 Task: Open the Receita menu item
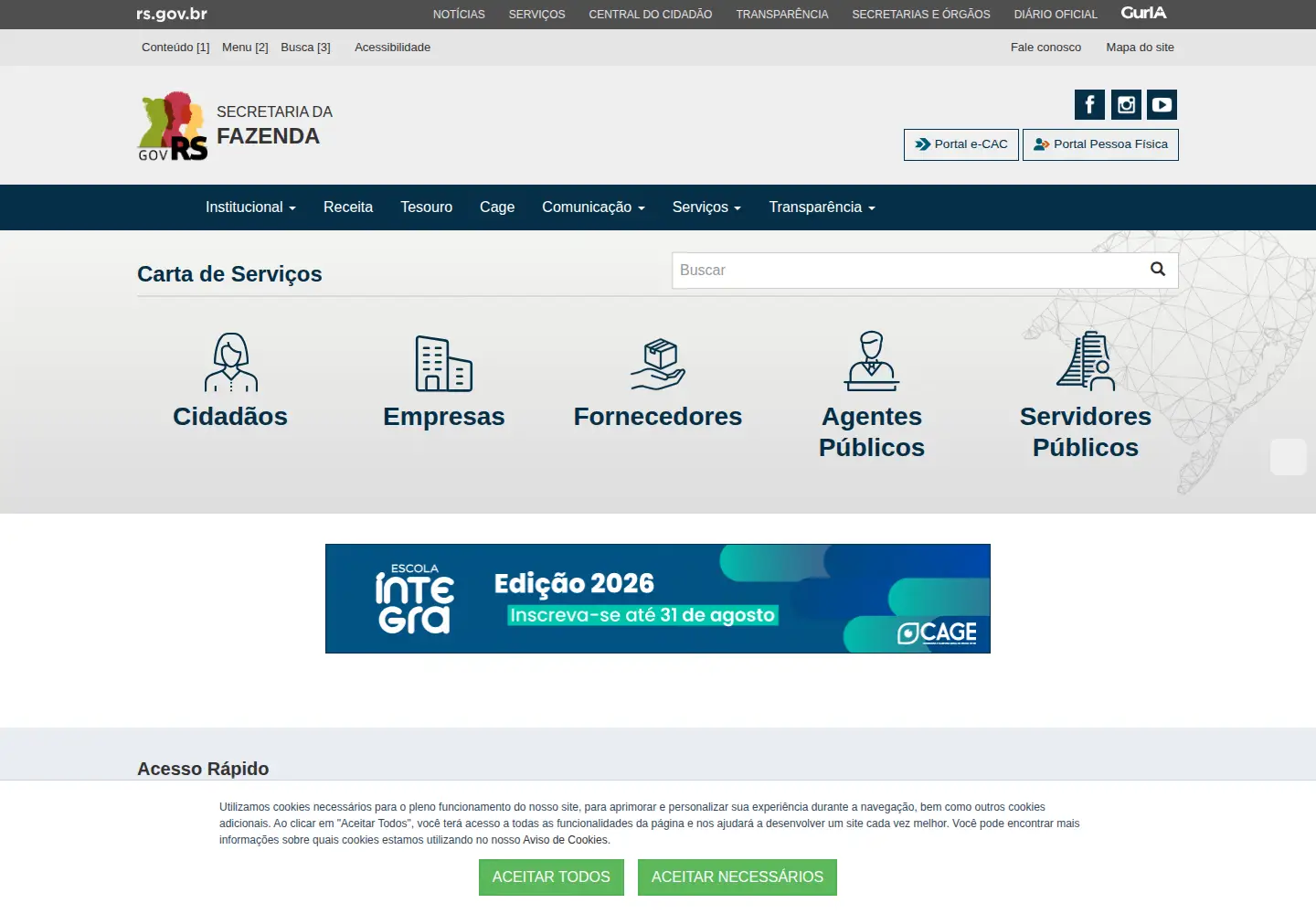click(348, 207)
